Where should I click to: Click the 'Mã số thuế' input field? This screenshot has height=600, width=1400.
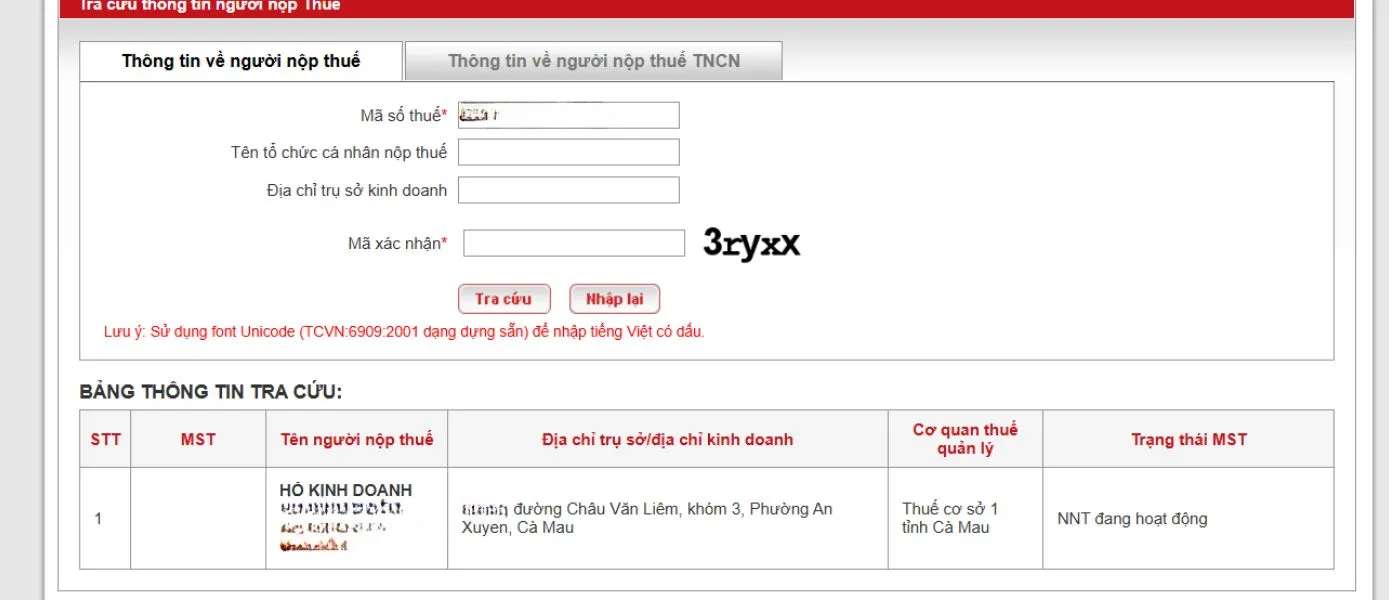tap(568, 116)
